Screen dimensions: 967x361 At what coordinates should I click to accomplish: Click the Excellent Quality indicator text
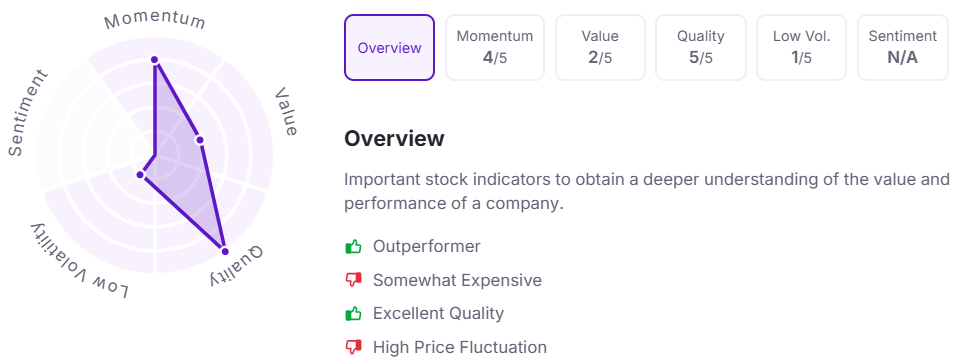click(x=438, y=313)
